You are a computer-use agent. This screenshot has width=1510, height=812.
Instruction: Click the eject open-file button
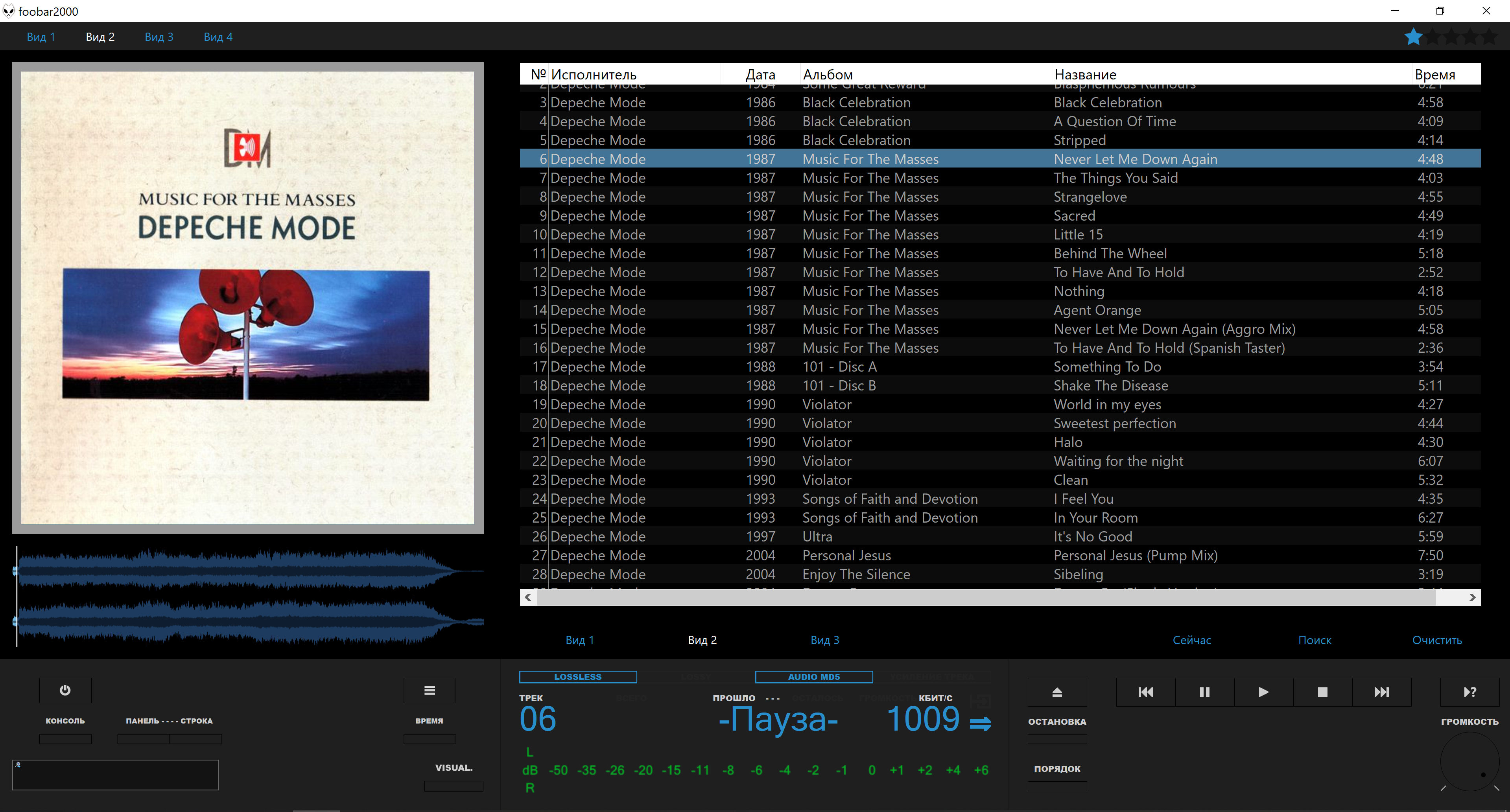coord(1057,692)
